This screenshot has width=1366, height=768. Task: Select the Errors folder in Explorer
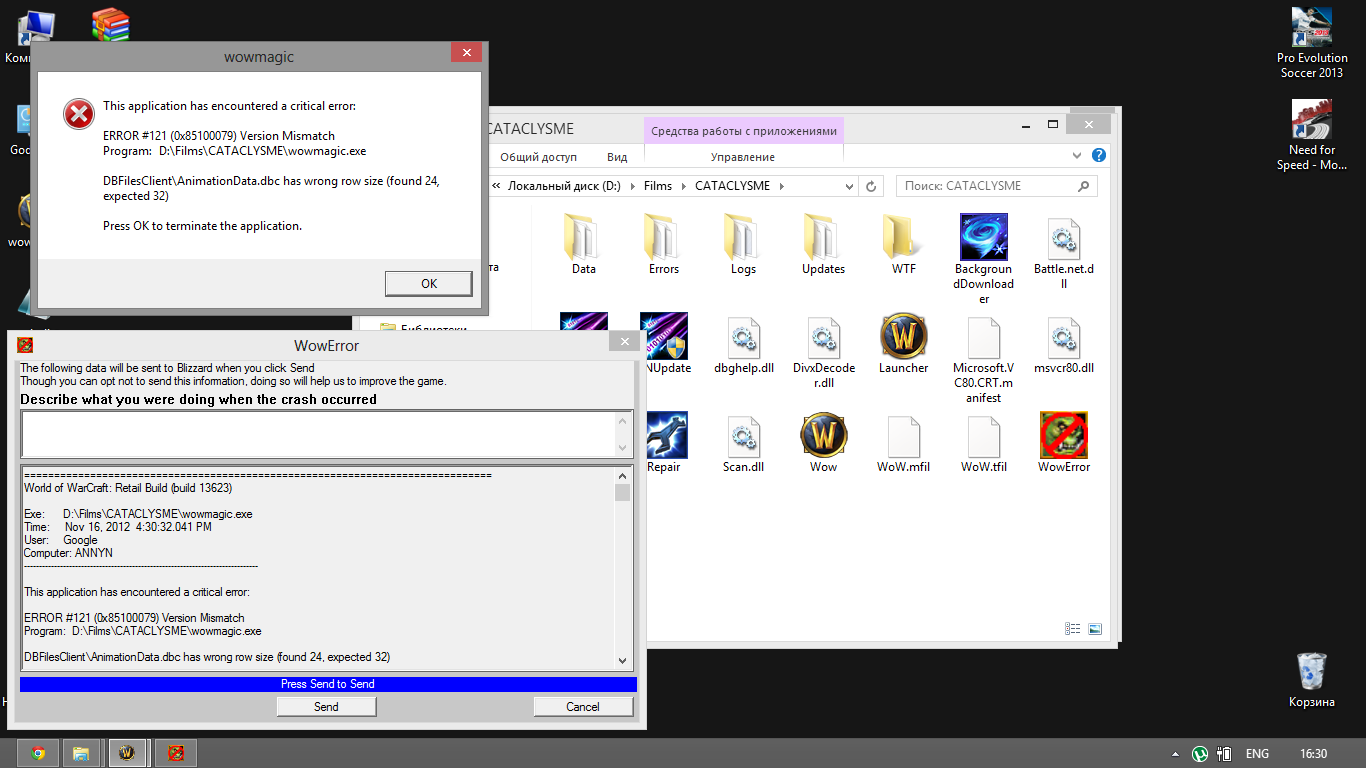pos(664,245)
